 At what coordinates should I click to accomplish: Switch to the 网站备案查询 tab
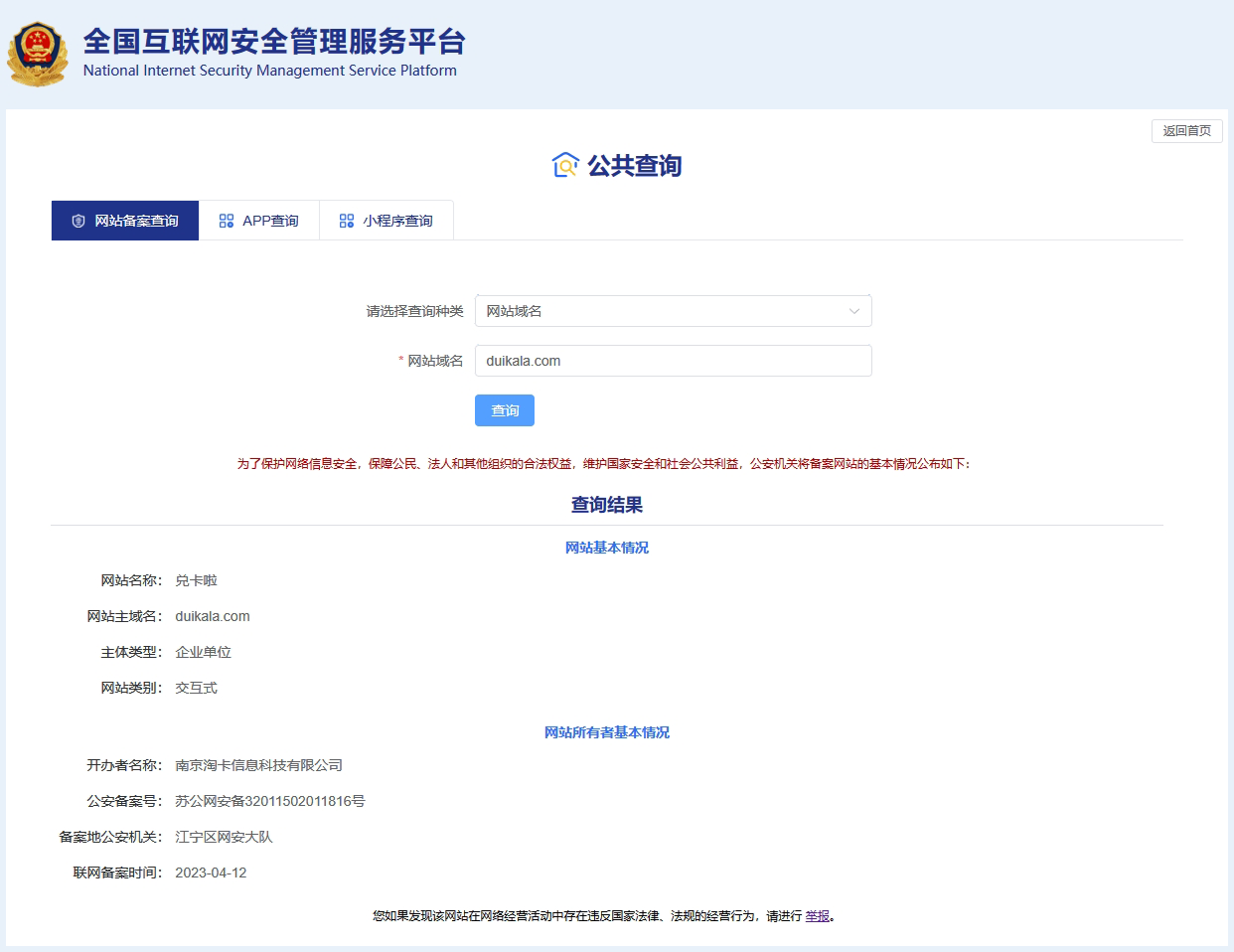click(x=125, y=221)
